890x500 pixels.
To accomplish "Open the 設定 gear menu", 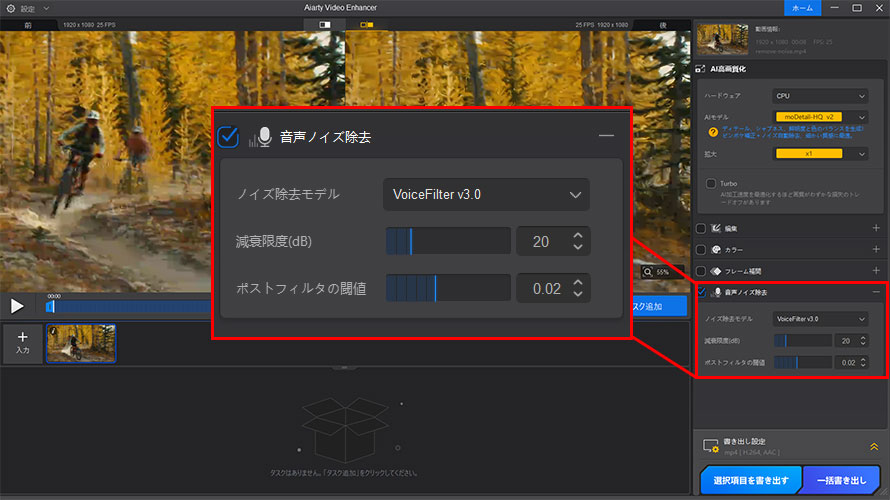I will tap(10, 8).
